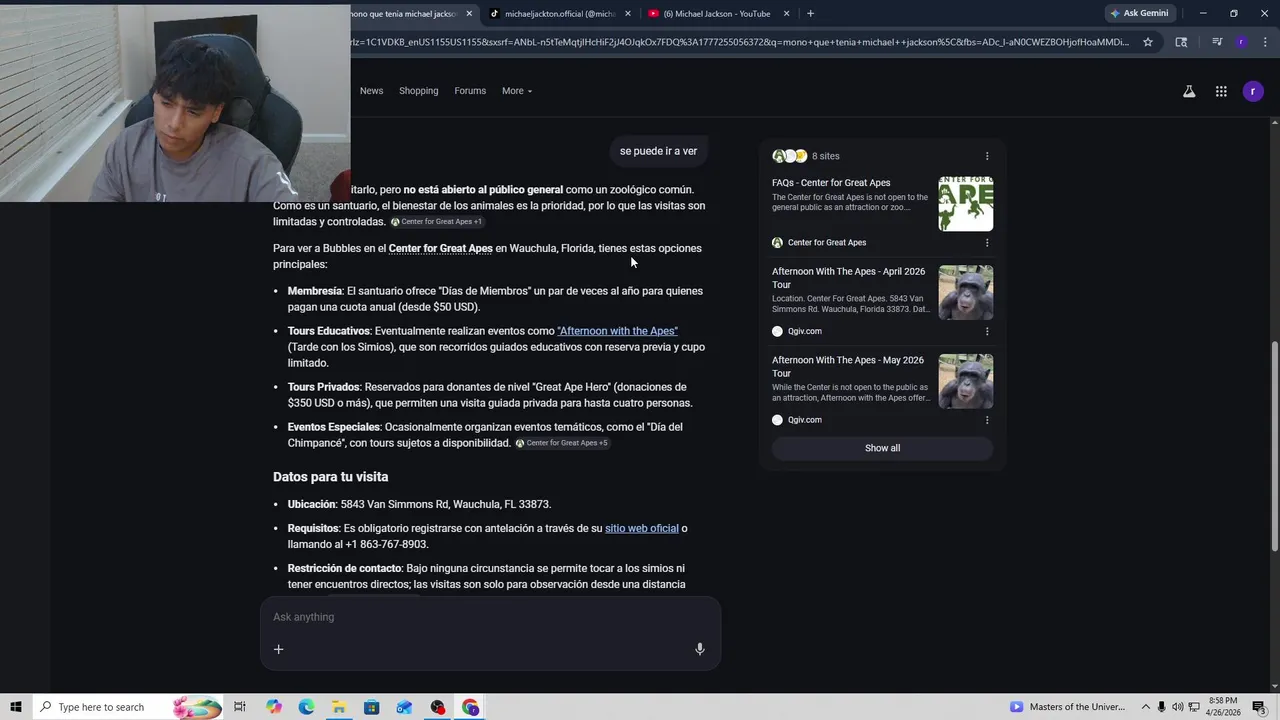Click Show all sources button
The image size is (1280, 720).
882,448
